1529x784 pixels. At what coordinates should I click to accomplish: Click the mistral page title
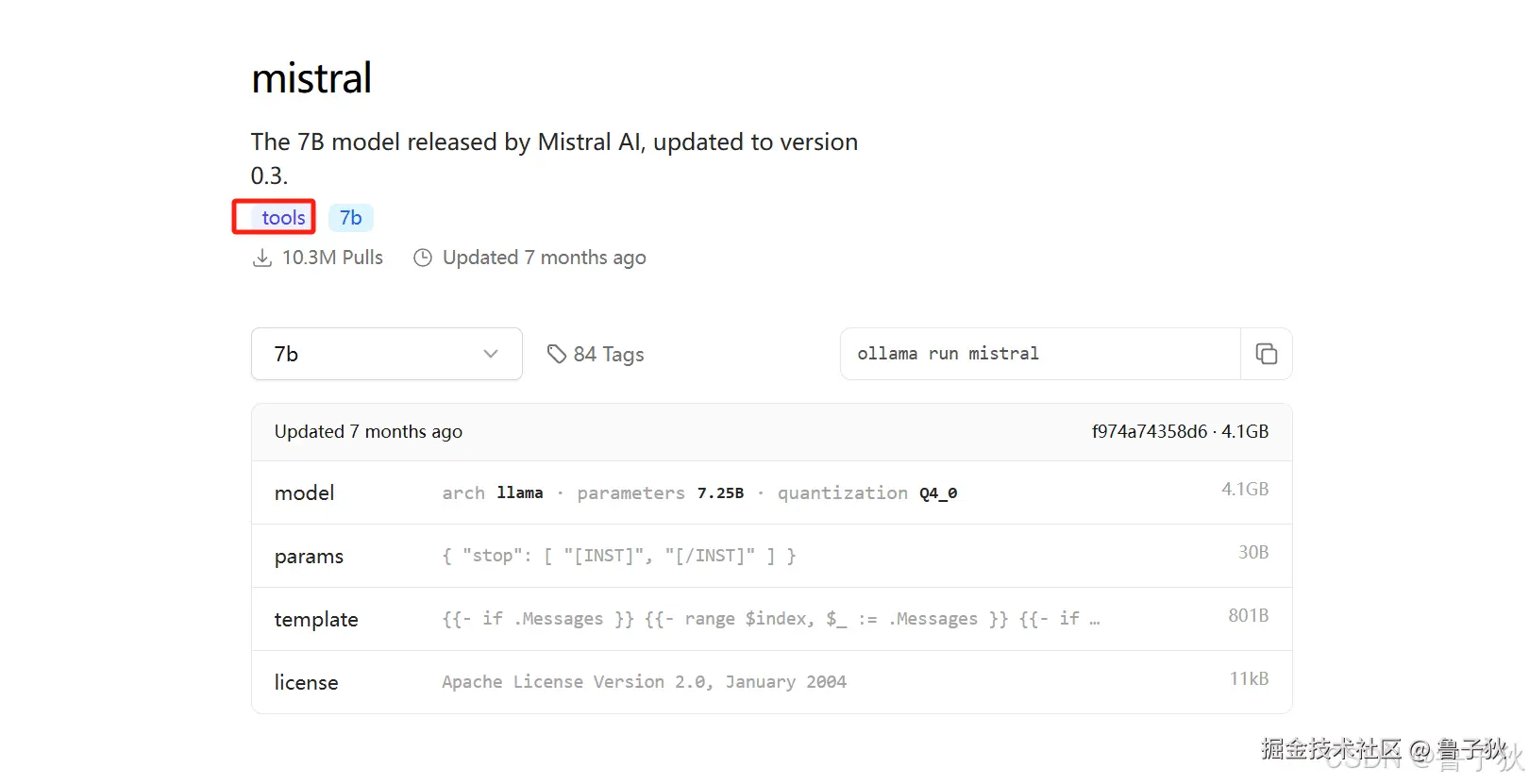pyautogui.click(x=311, y=78)
